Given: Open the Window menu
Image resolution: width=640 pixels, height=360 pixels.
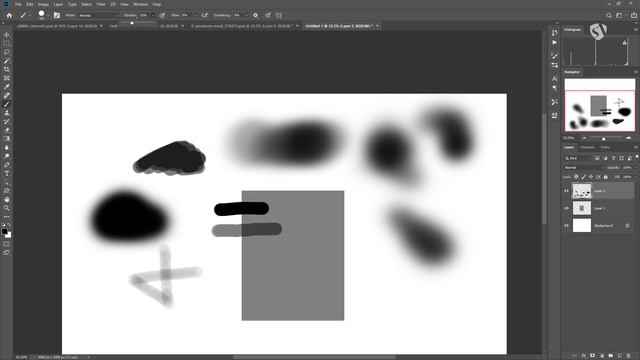Looking at the screenshot, I should click(x=140, y=4).
